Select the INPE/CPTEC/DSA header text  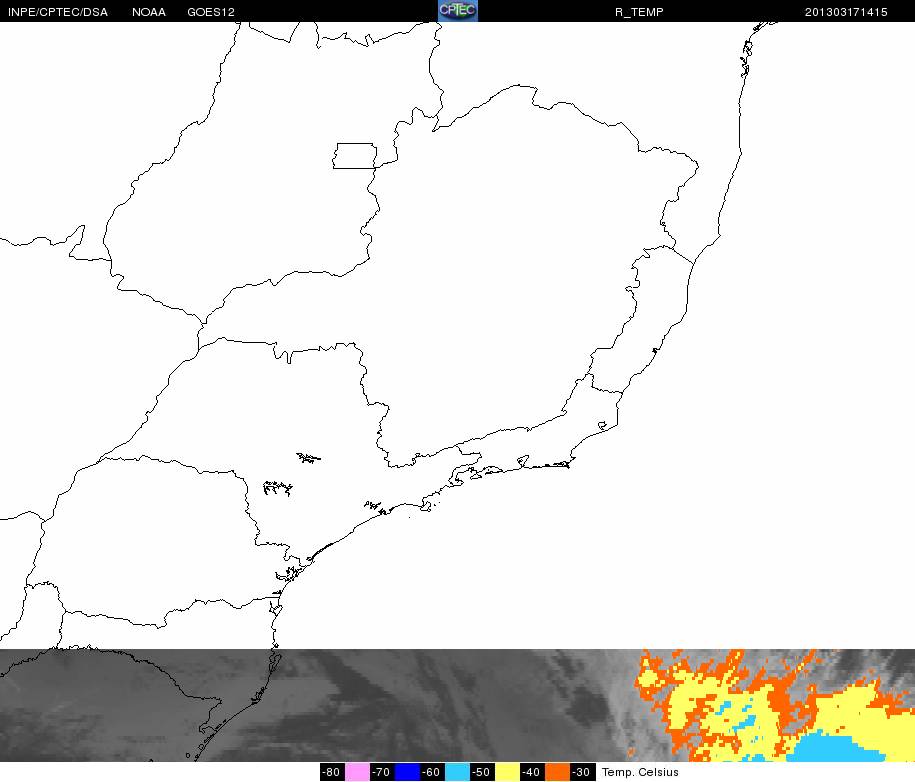(58, 12)
